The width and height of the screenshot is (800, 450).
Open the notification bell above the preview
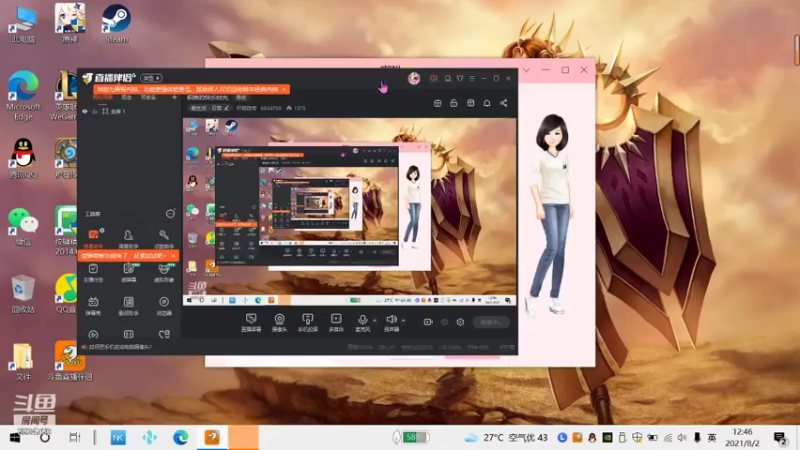click(487, 103)
